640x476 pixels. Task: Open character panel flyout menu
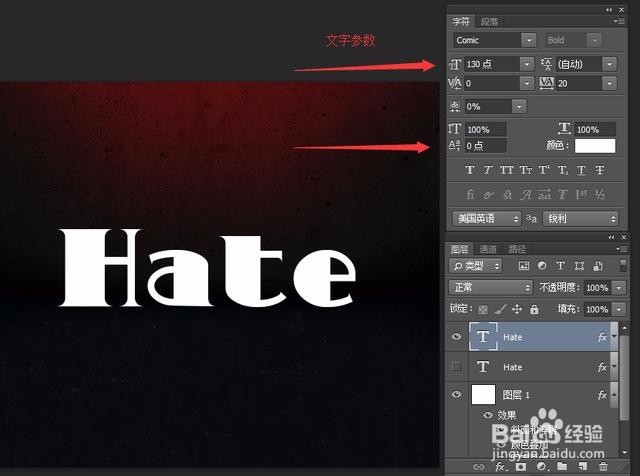pos(619,21)
